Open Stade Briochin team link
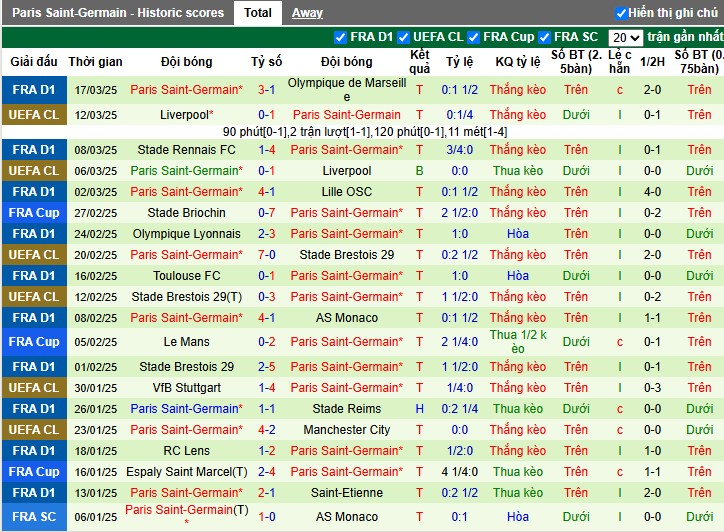This screenshot has height=532, width=724. coord(187,213)
